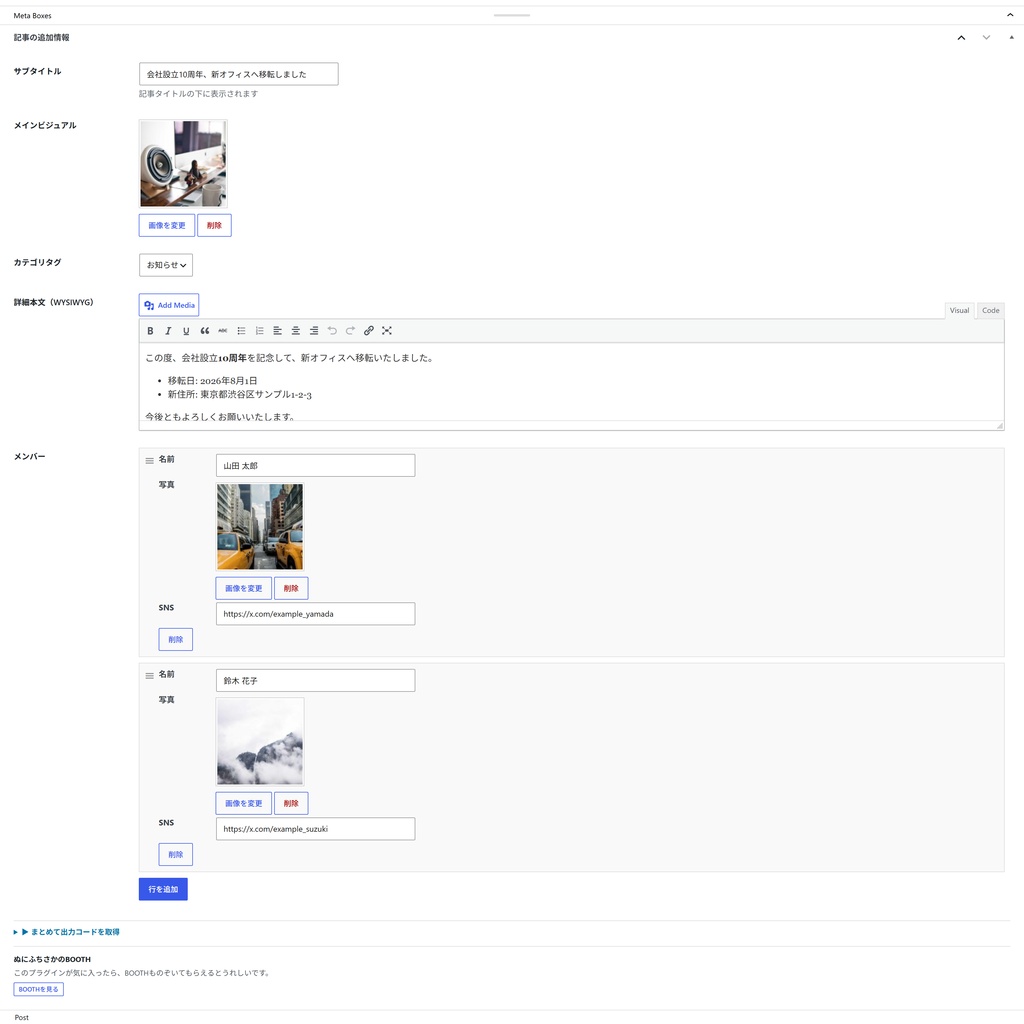Align text right in the editor
1024x1024 pixels.
(x=314, y=331)
